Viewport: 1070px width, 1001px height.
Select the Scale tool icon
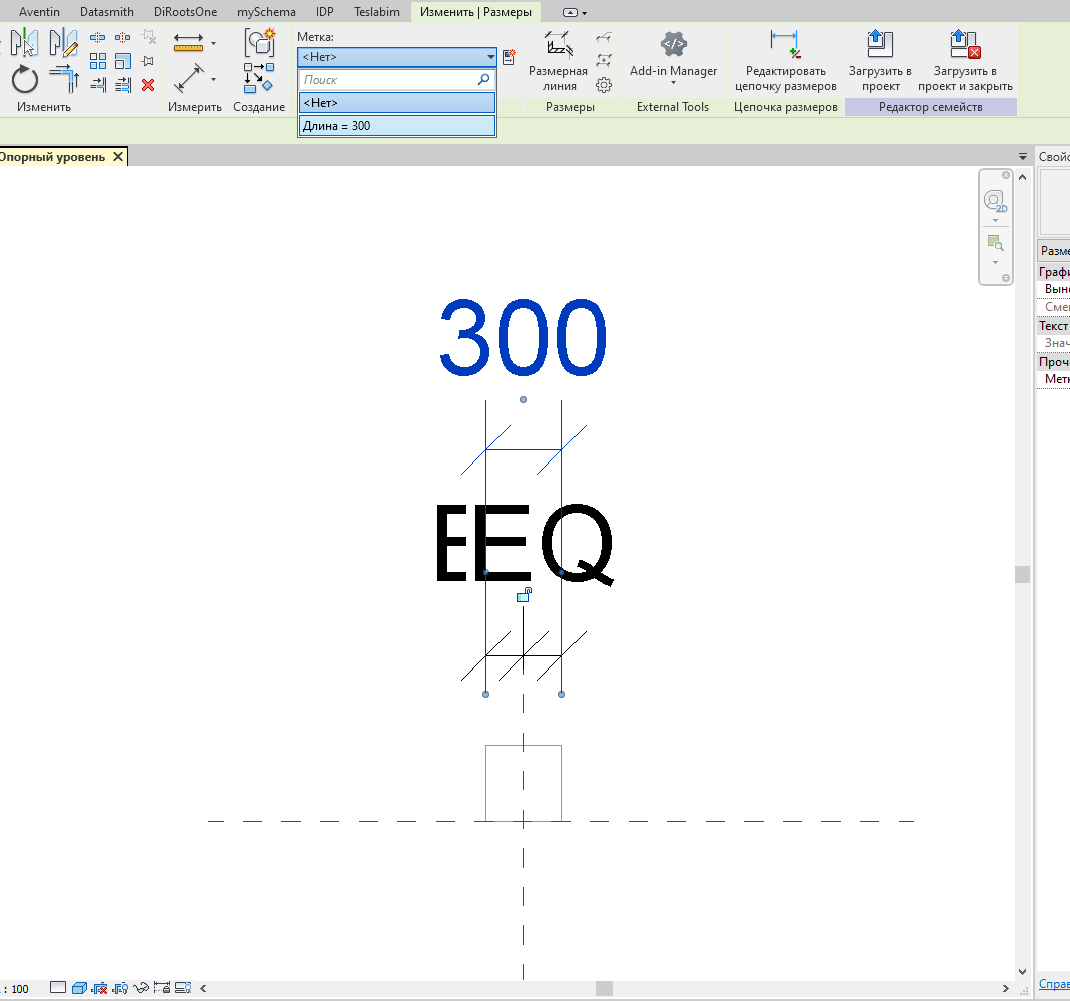tap(123, 61)
